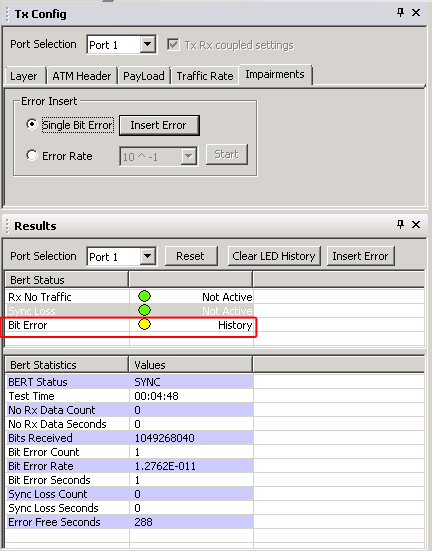The height and width of the screenshot is (551, 432).
Task: Select the Sync Loss Count row
Action: (130, 494)
